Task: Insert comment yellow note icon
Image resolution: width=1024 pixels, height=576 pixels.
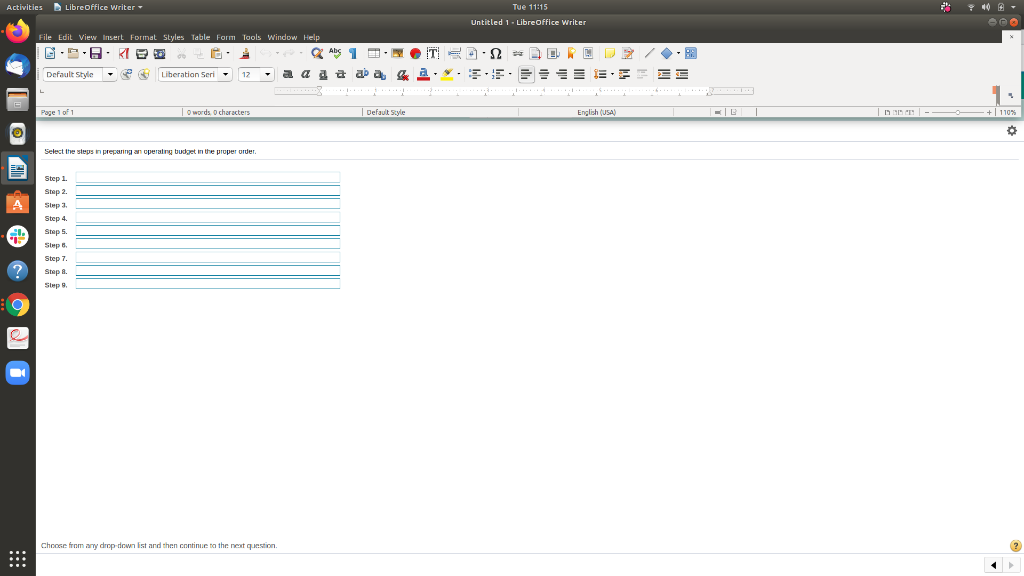Action: [x=610, y=54]
